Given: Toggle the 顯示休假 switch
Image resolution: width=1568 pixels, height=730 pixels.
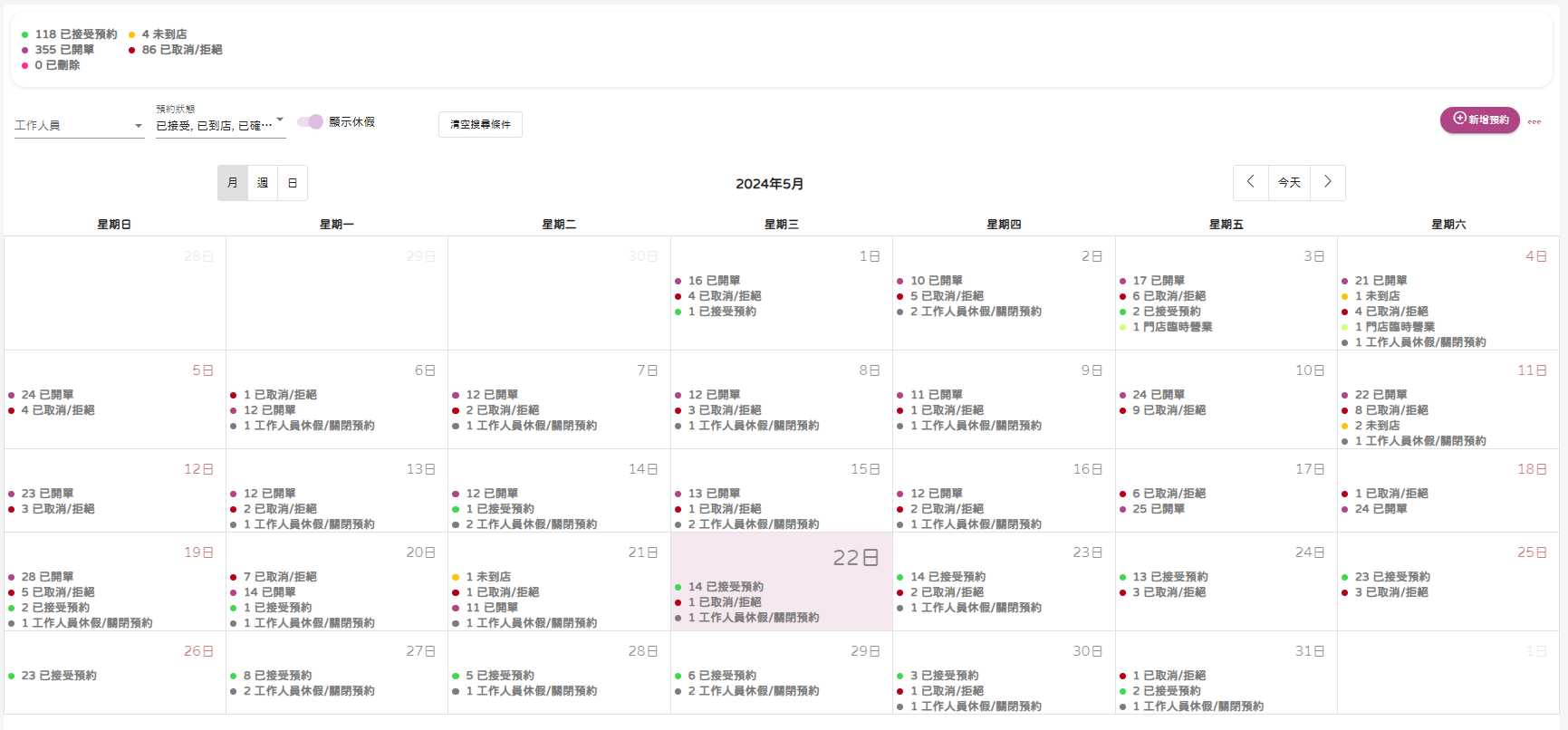Looking at the screenshot, I should coord(311,121).
